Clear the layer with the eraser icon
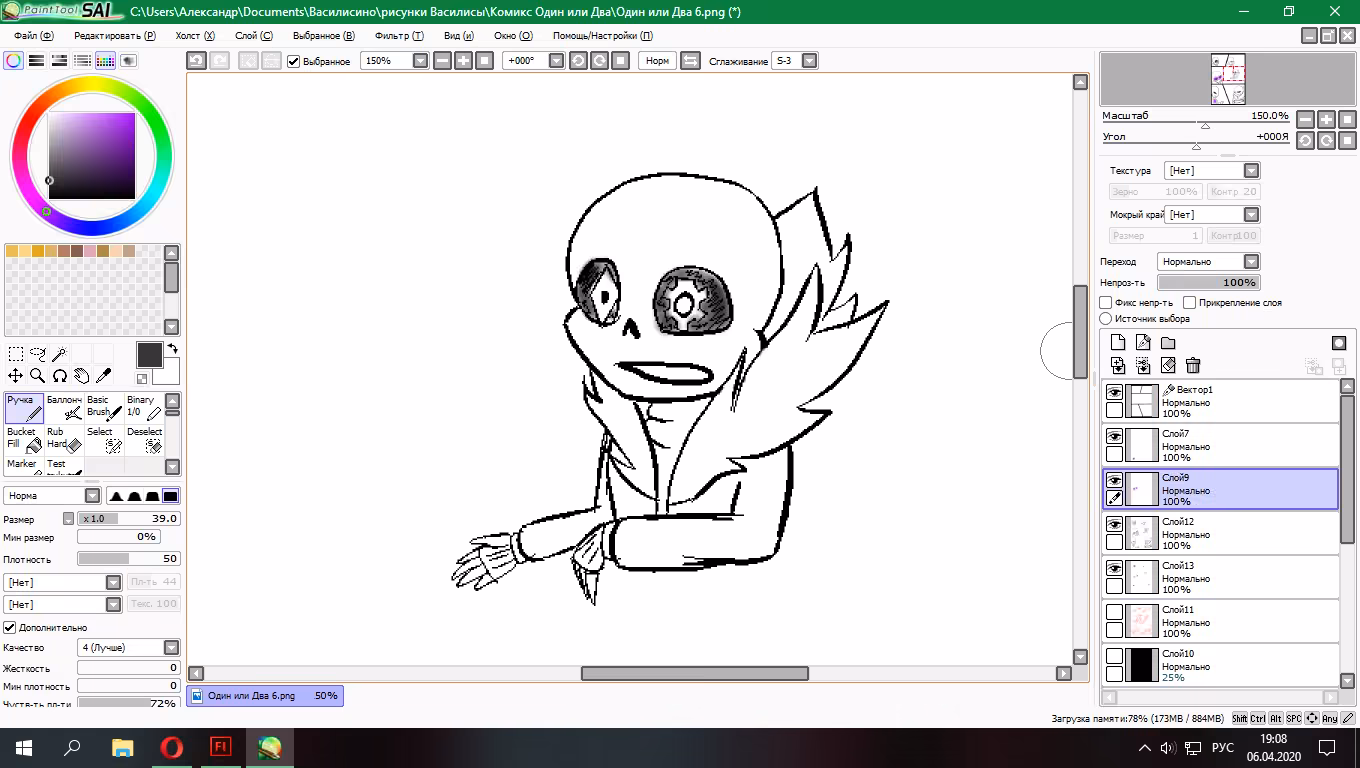This screenshot has height=768, width=1360. [x=1168, y=366]
